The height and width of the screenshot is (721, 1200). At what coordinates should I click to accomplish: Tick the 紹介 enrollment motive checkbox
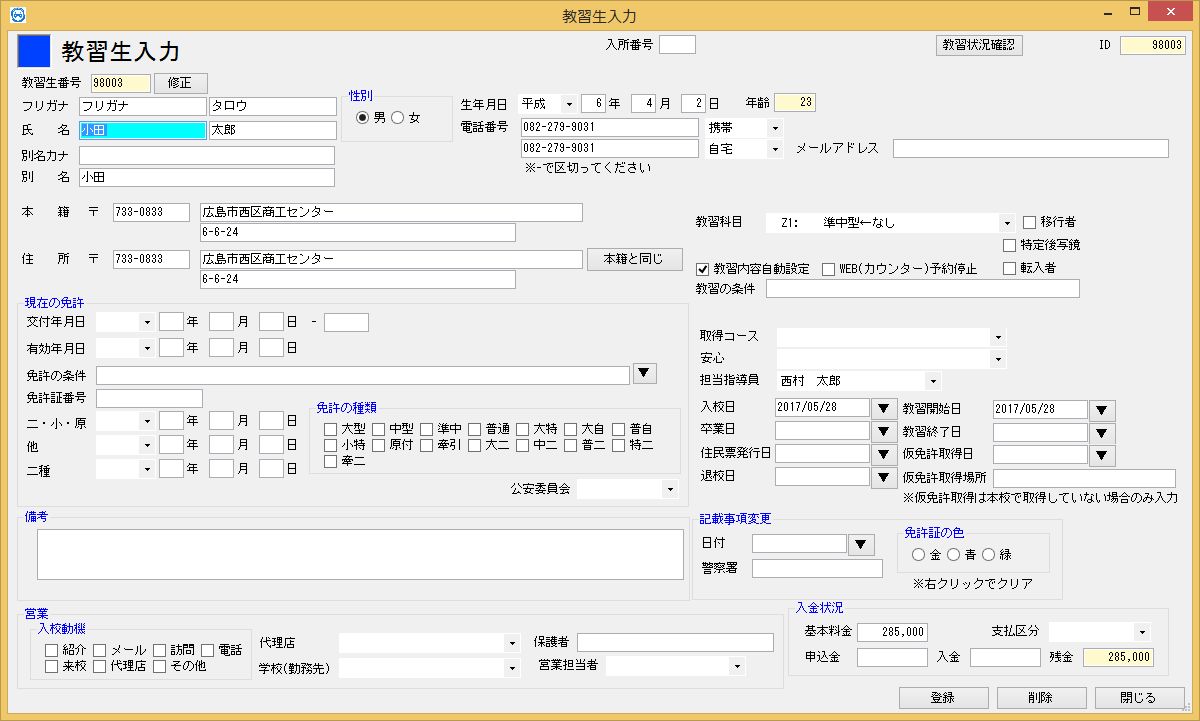click(x=51, y=650)
